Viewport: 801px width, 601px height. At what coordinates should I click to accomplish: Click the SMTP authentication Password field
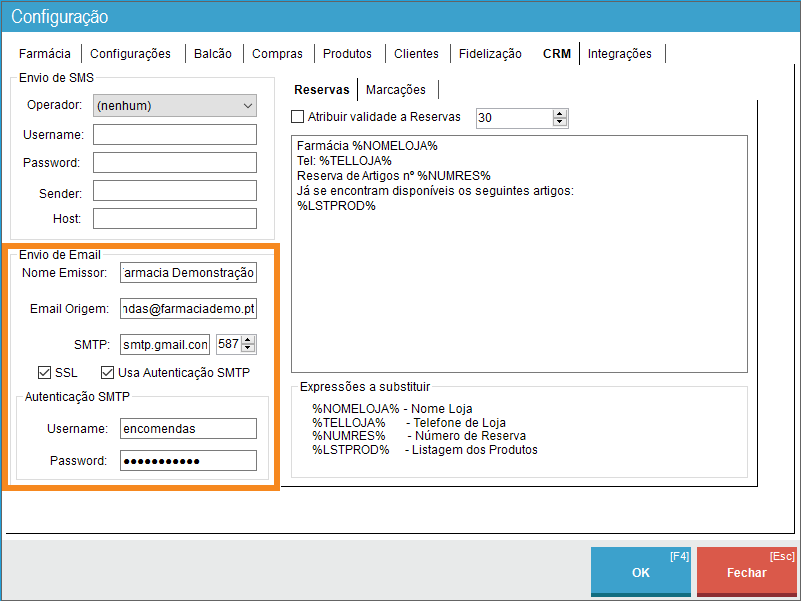point(188,461)
